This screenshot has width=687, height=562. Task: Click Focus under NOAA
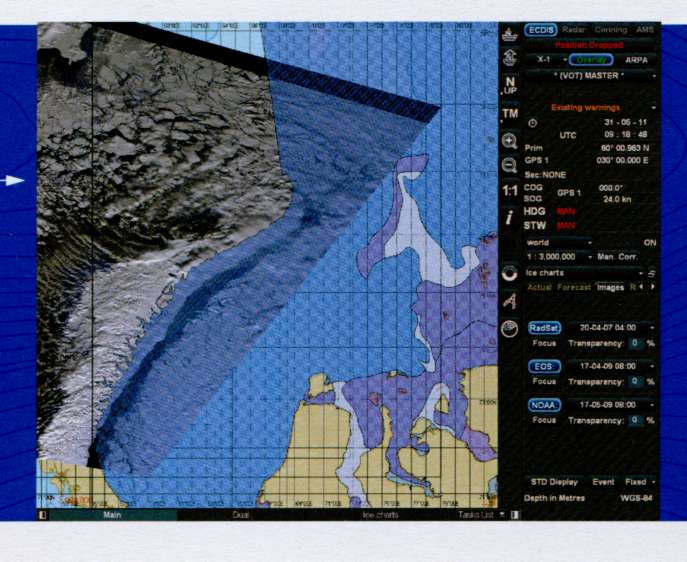point(544,420)
